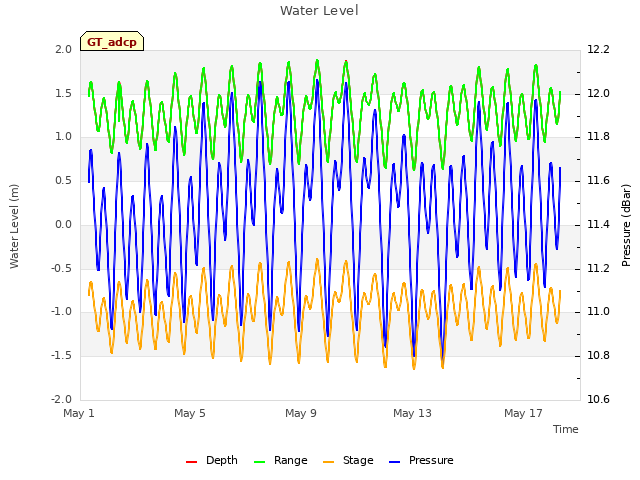Click the Stage legend label
This screenshot has height=480, width=640.
tap(358, 460)
